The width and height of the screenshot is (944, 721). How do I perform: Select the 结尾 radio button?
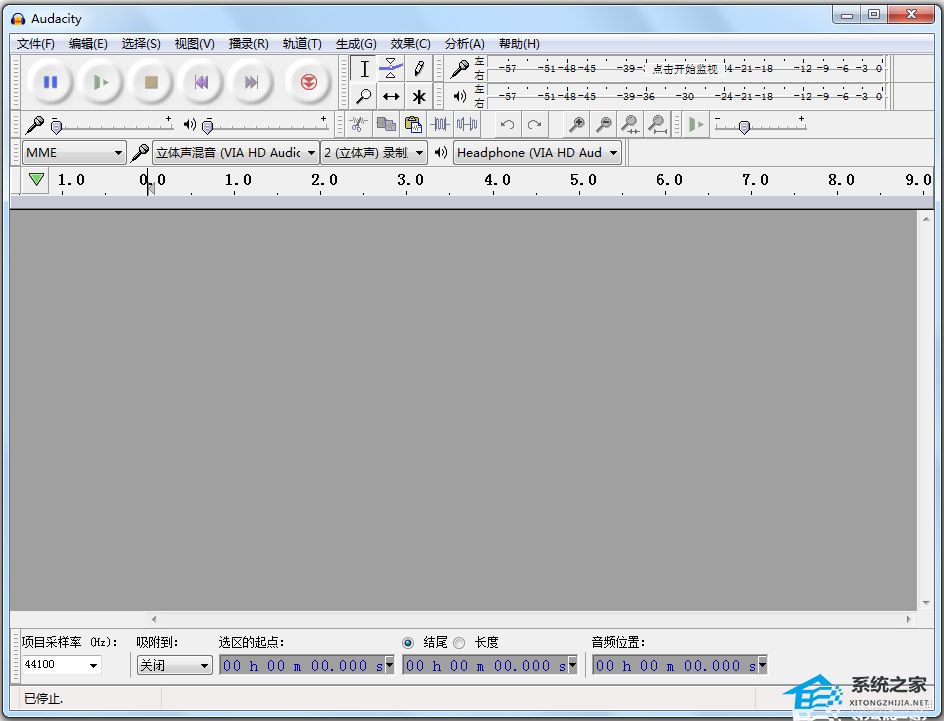tap(408, 643)
